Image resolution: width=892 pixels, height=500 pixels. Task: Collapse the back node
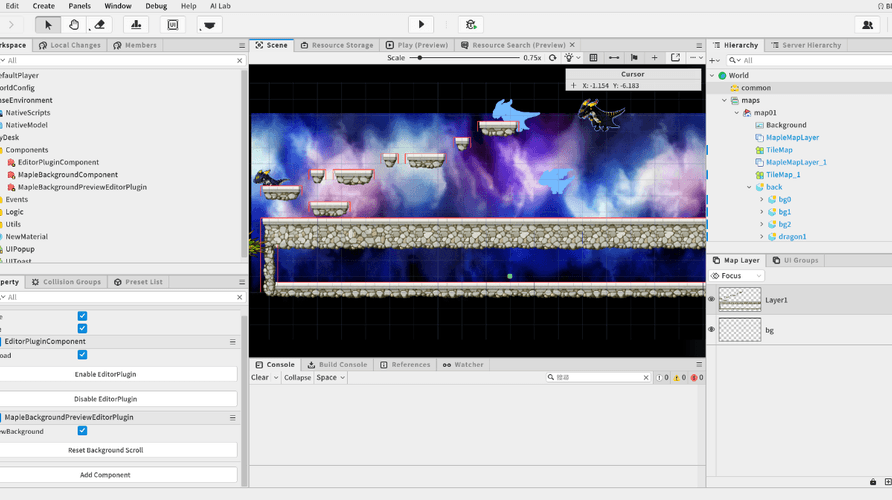pyautogui.click(x=749, y=187)
